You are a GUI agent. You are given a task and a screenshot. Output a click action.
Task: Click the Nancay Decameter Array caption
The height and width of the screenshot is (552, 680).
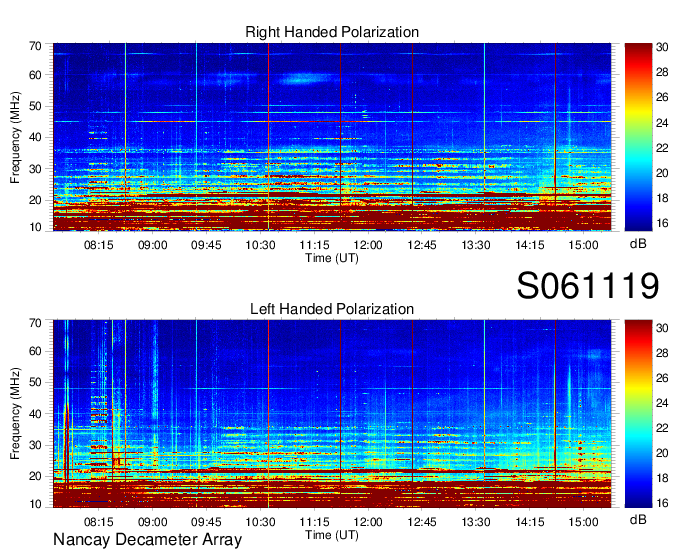[x=147, y=540]
